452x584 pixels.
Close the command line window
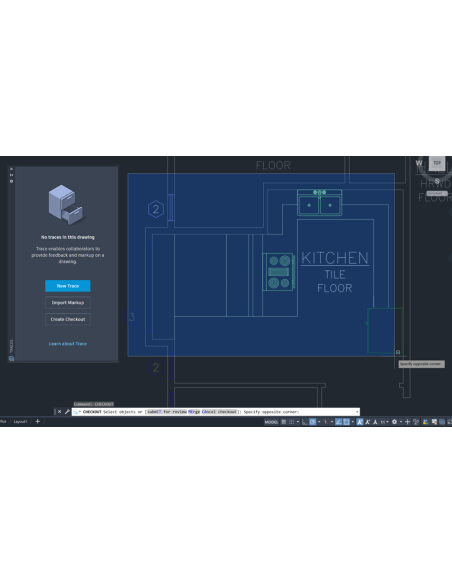[x=59, y=412]
